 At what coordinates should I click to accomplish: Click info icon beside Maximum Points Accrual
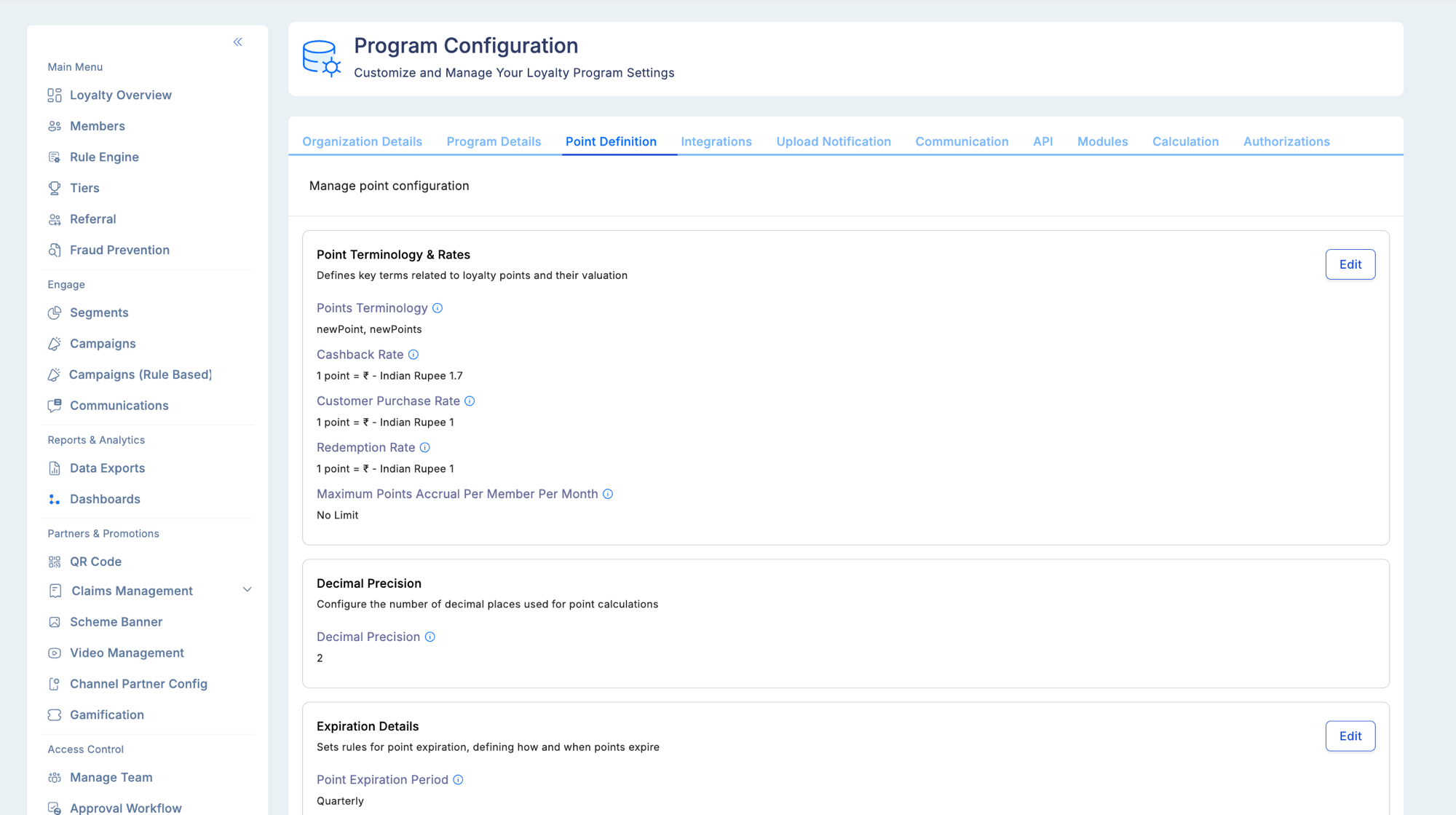(608, 494)
